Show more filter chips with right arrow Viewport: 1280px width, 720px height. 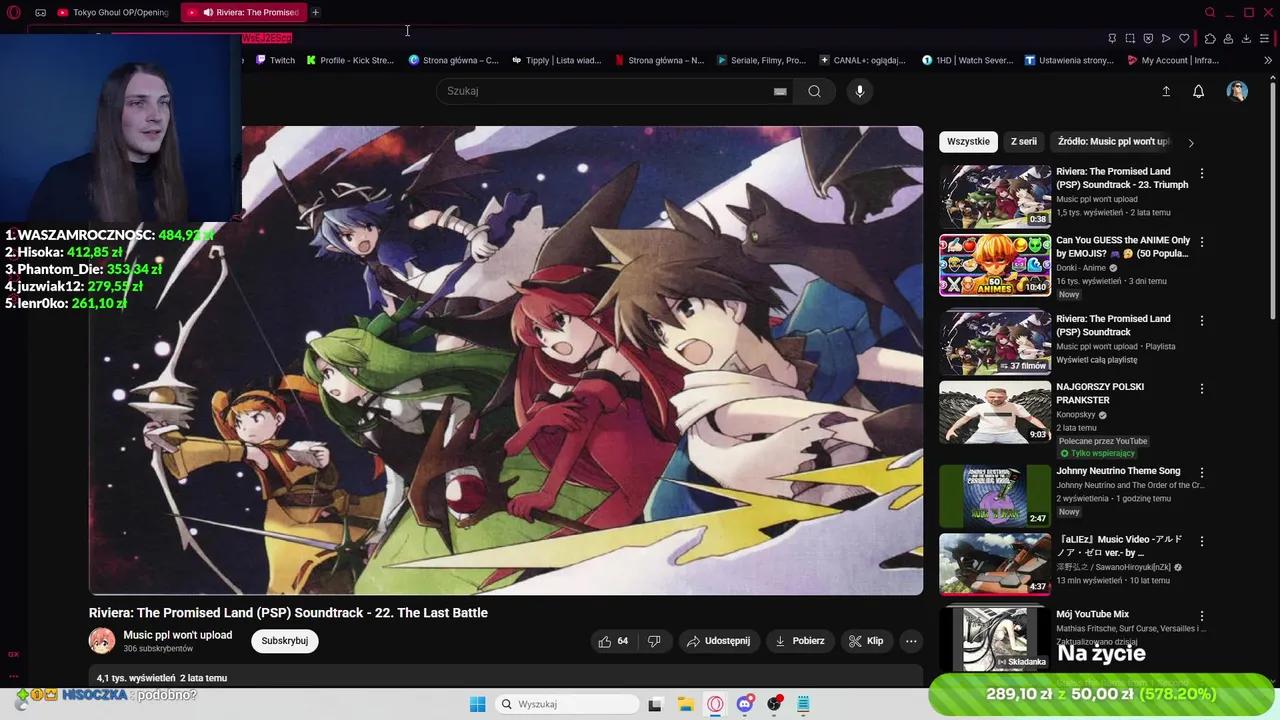[x=1190, y=143]
